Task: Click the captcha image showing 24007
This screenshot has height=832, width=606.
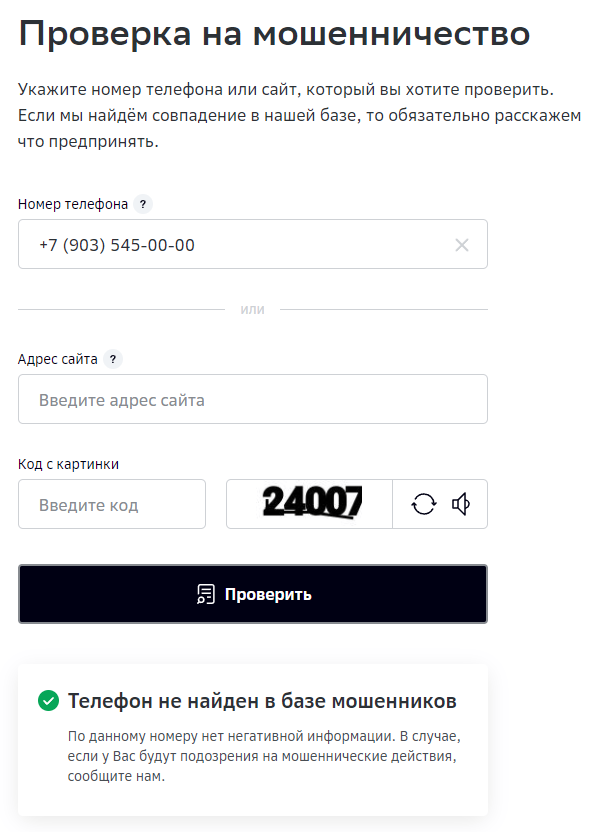Action: tap(310, 503)
